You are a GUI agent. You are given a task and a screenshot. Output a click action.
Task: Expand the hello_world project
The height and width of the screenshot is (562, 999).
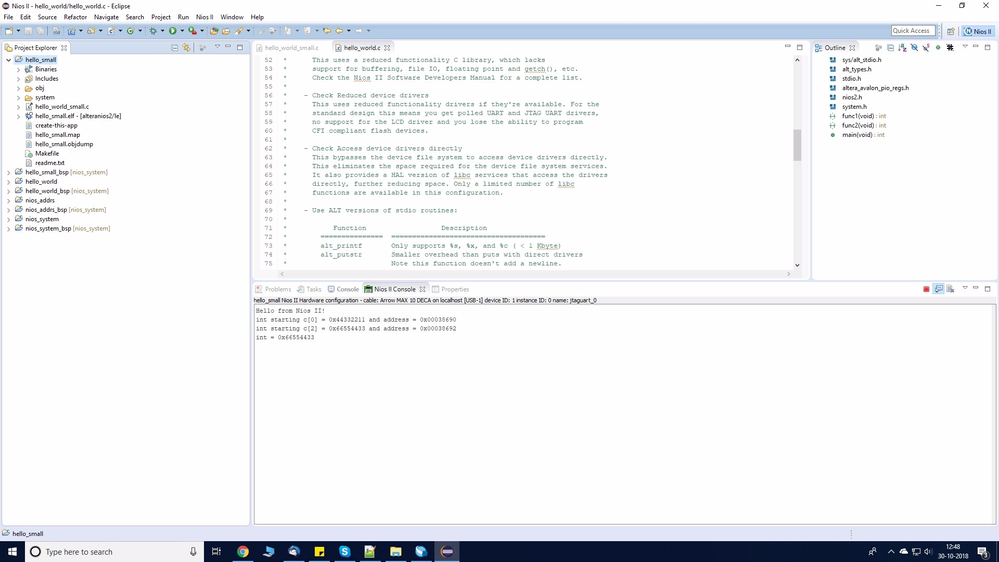[x=8, y=182]
